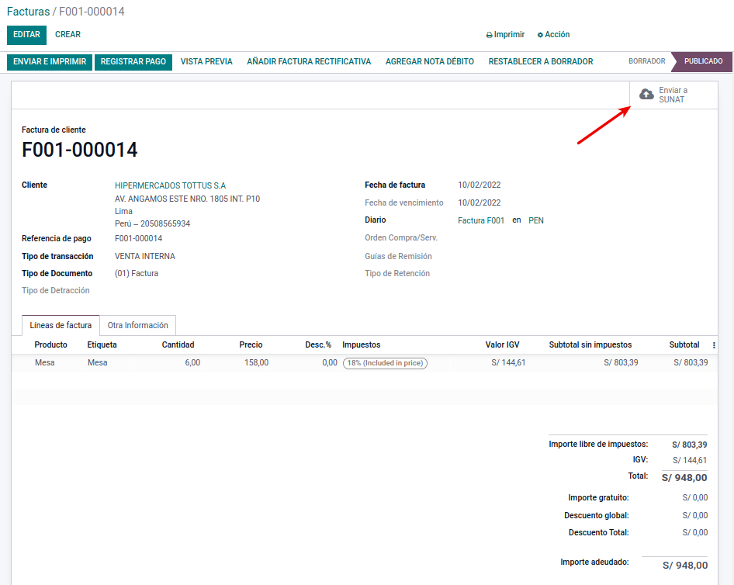Go back via Facturas breadcrumb link
734x585 pixels.
pyautogui.click(x=28, y=11)
